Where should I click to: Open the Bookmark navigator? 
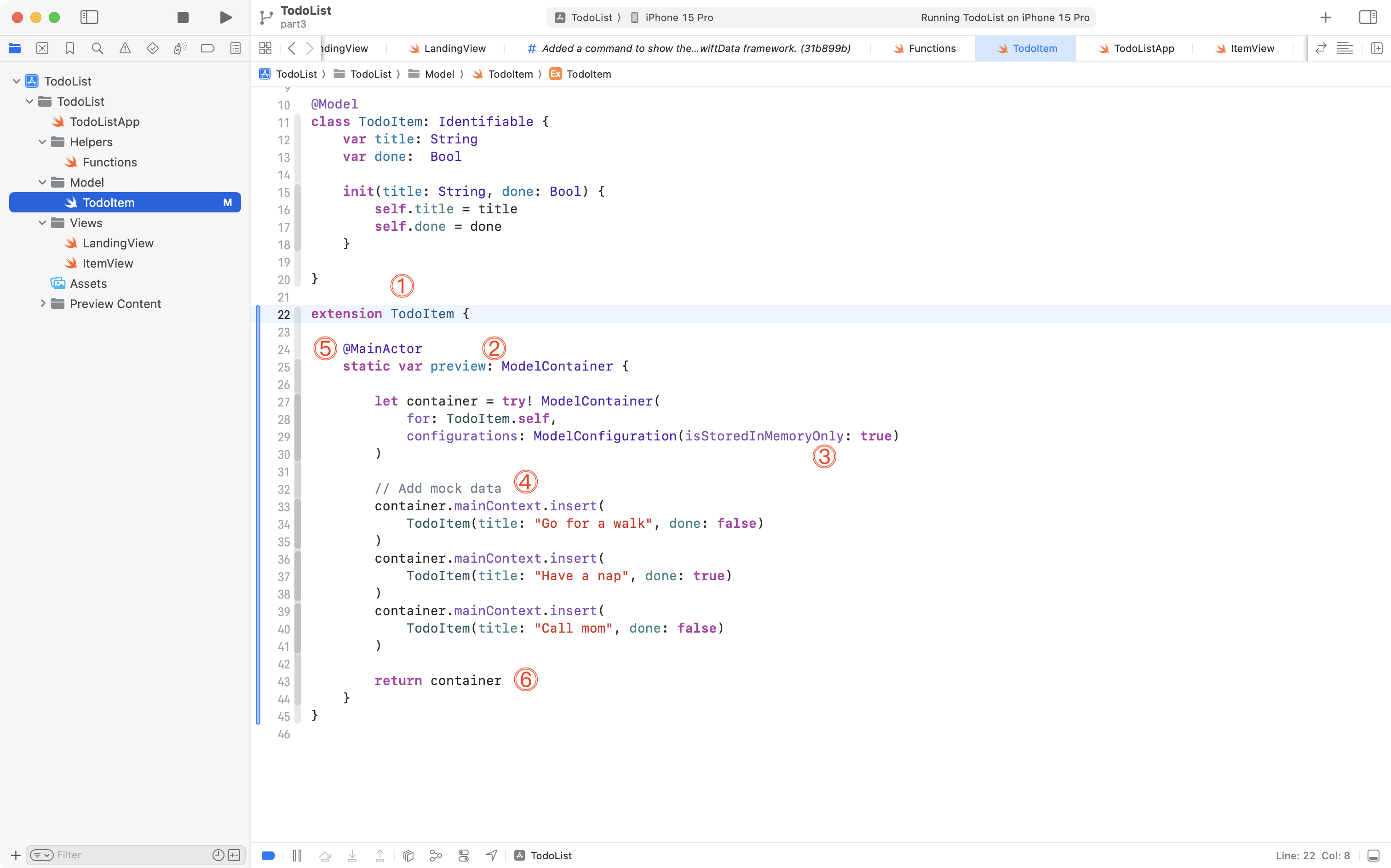click(70, 48)
